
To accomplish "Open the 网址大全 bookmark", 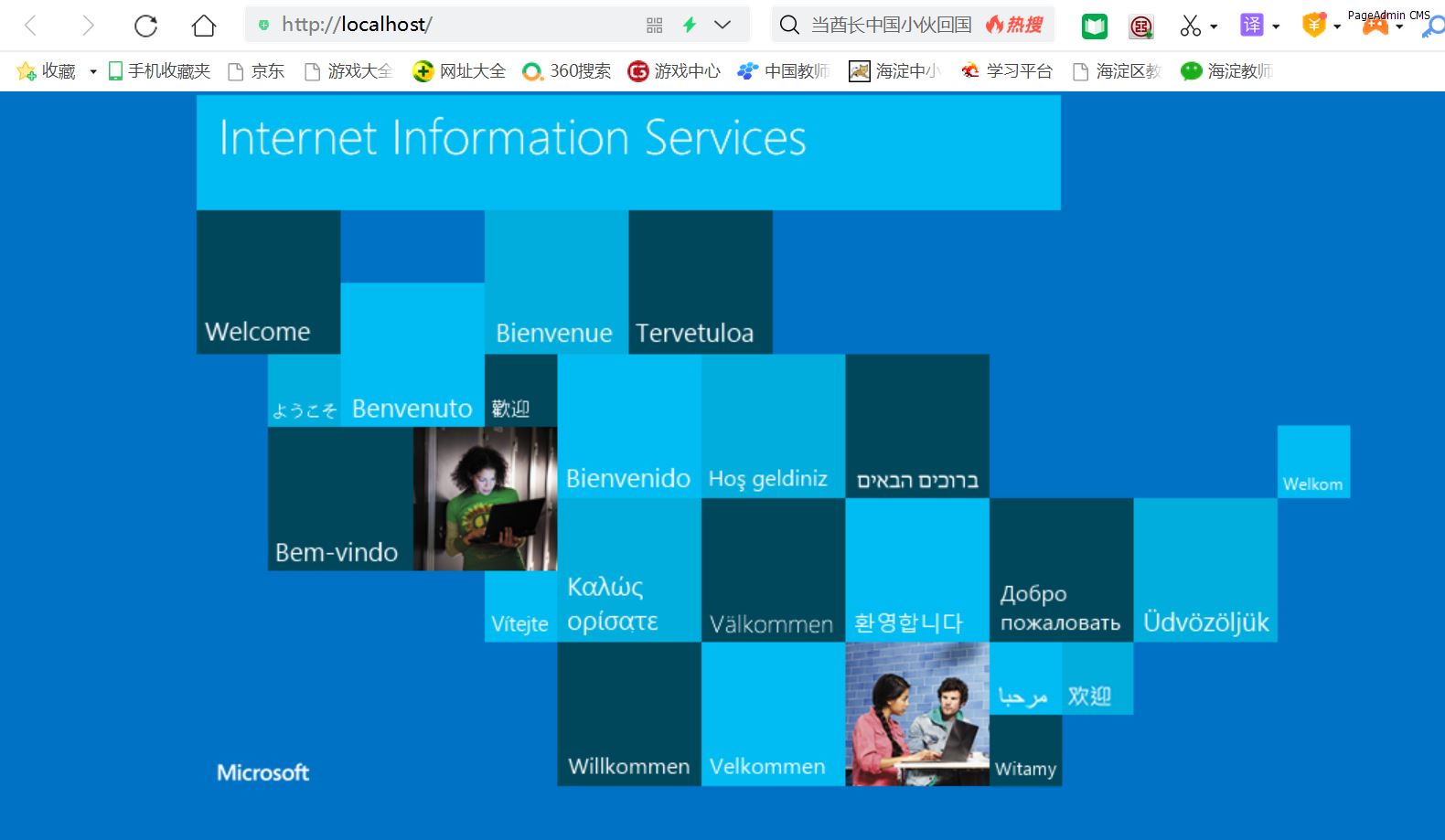I will point(459,71).
